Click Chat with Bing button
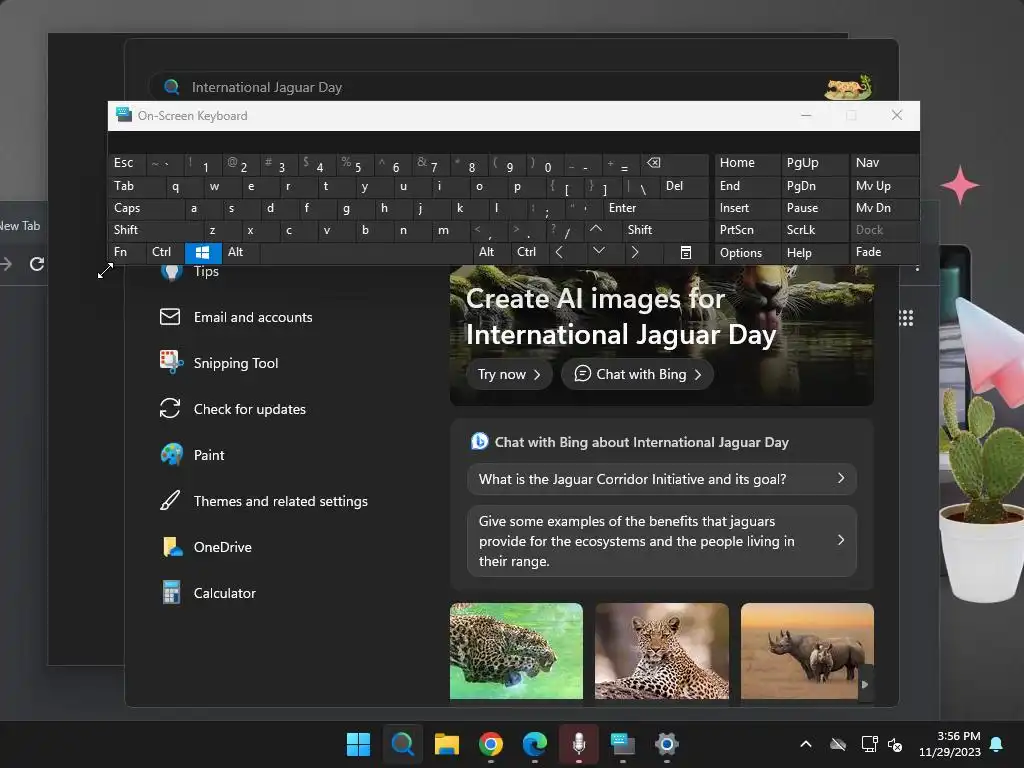The height and width of the screenshot is (768, 1024). (637, 374)
